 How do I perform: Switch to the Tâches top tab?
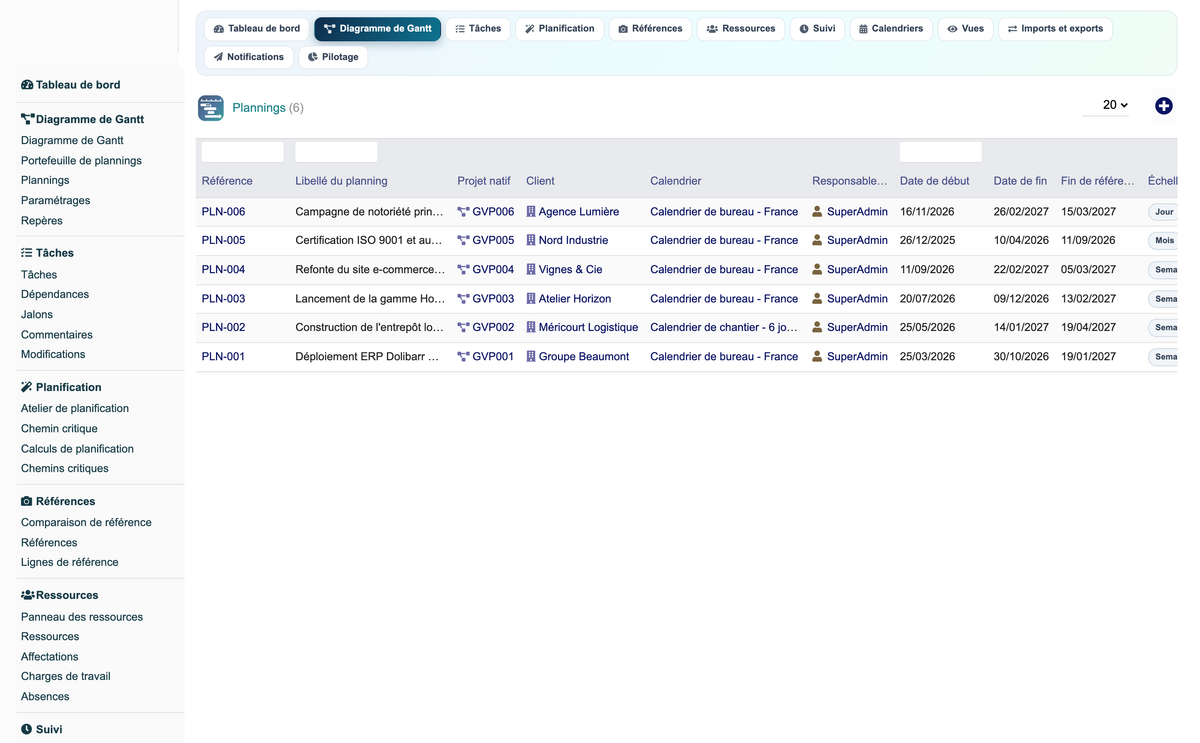(478, 29)
